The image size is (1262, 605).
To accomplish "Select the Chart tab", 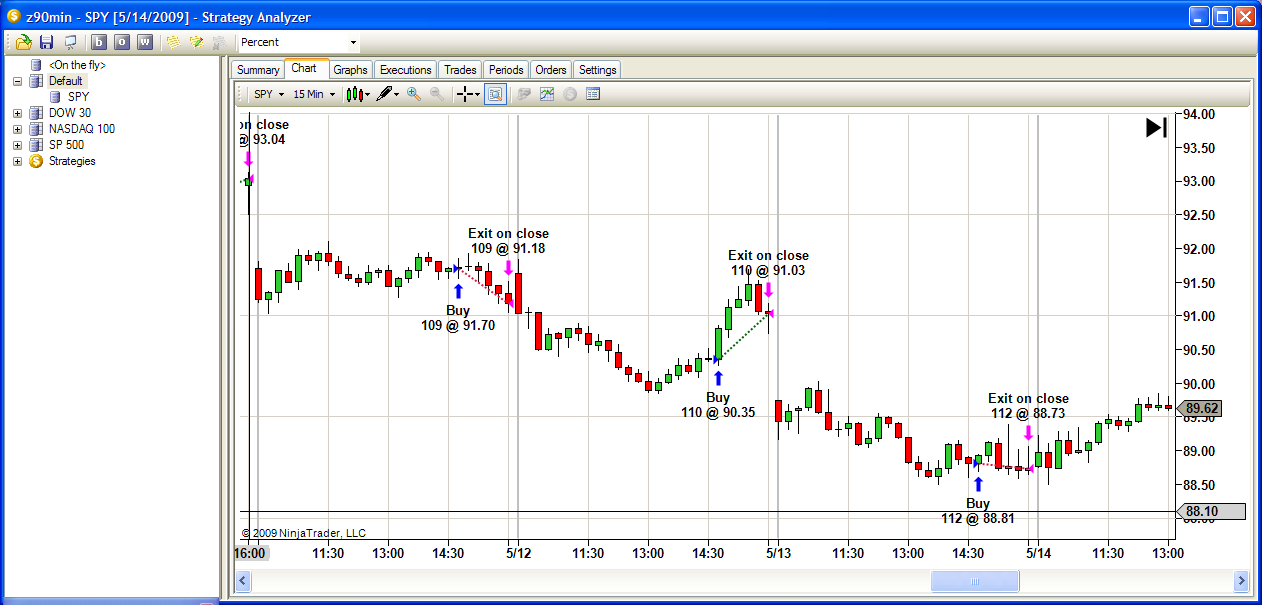I will (x=305, y=68).
